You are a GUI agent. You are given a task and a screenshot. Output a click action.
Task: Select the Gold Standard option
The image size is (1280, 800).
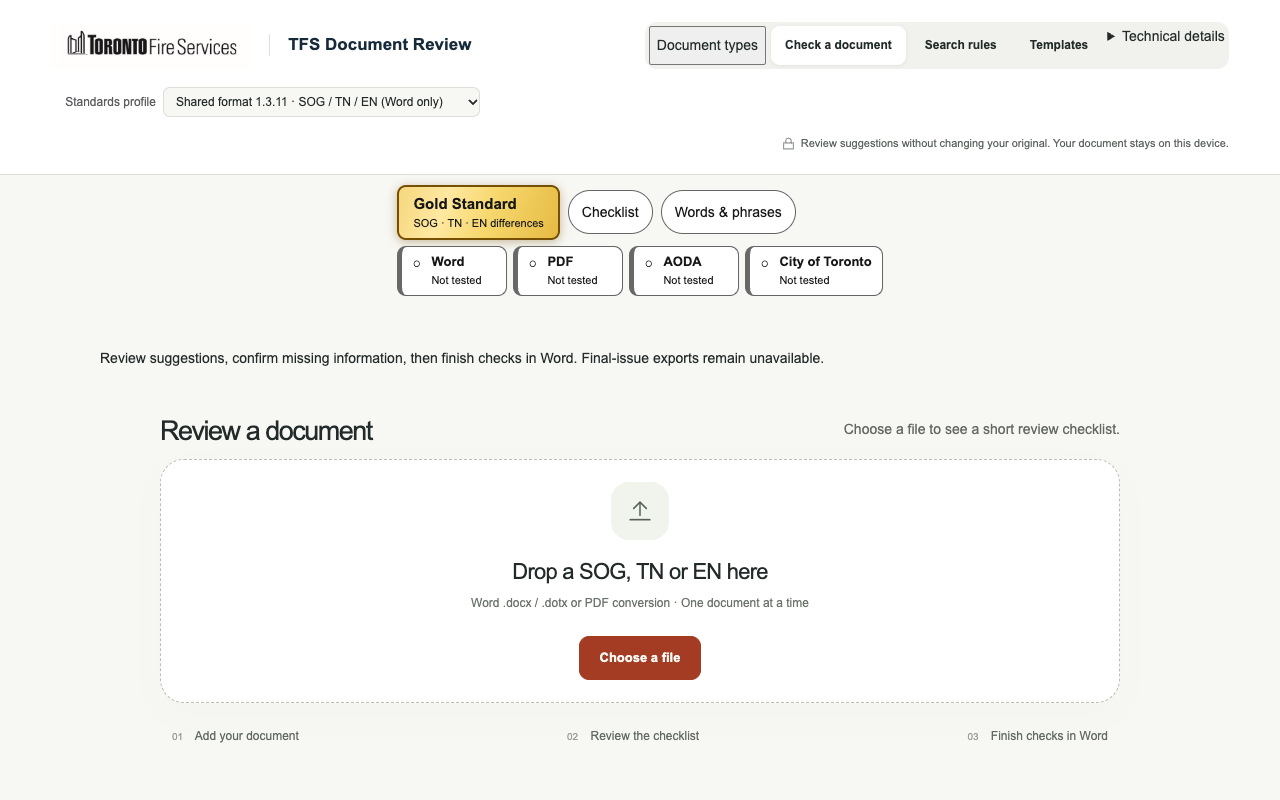tap(478, 212)
